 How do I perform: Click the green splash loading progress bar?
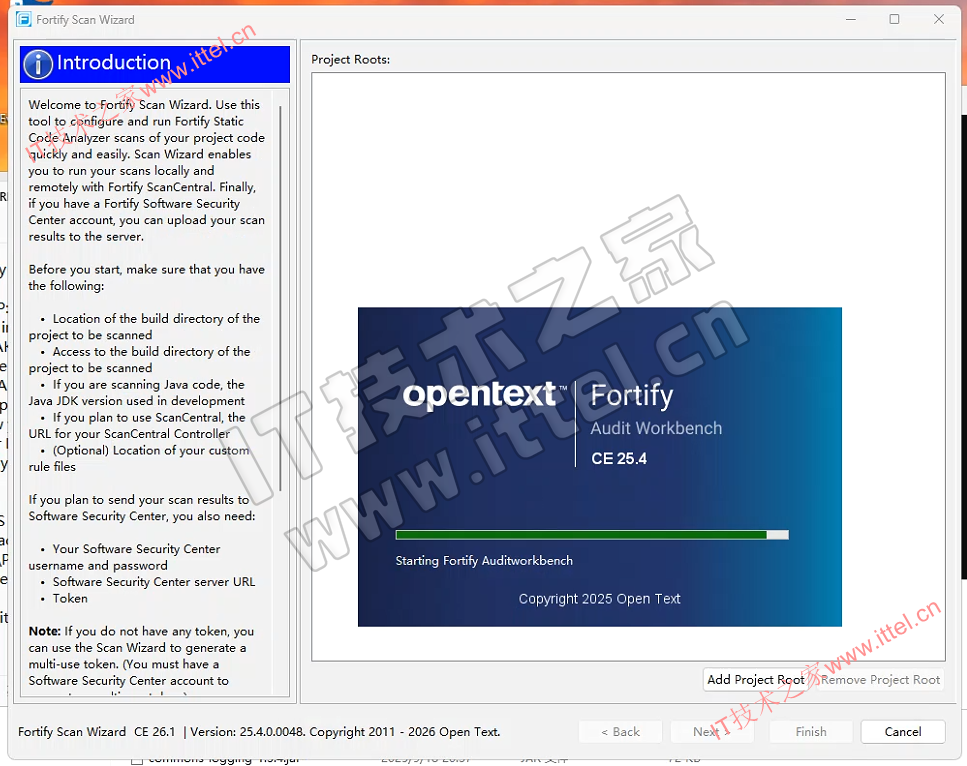581,535
